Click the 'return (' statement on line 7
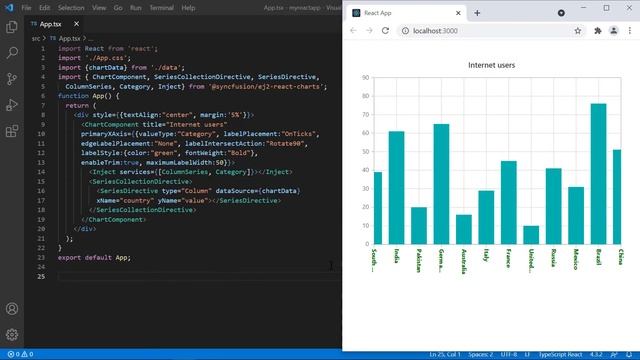 click(81, 105)
